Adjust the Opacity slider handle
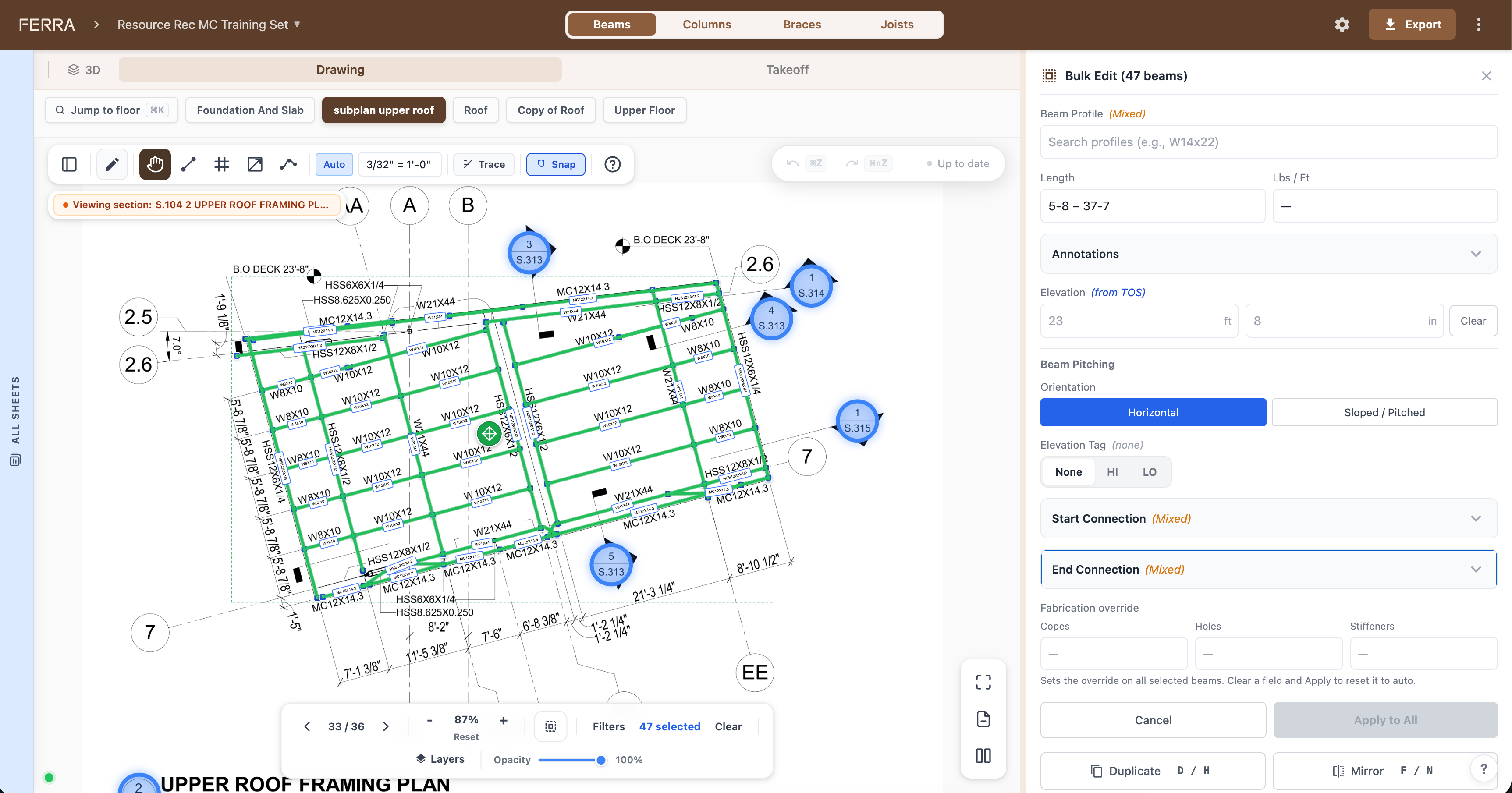 [600, 760]
